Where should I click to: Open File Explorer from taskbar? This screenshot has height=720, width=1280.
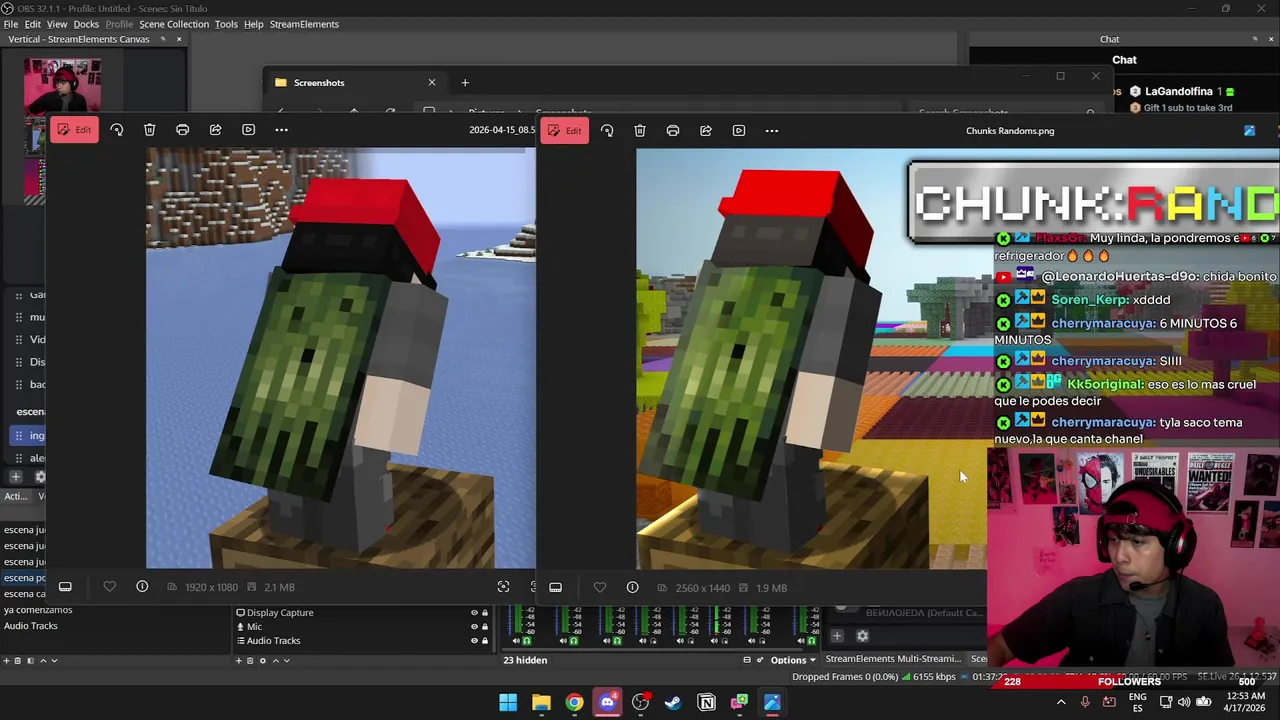(541, 703)
